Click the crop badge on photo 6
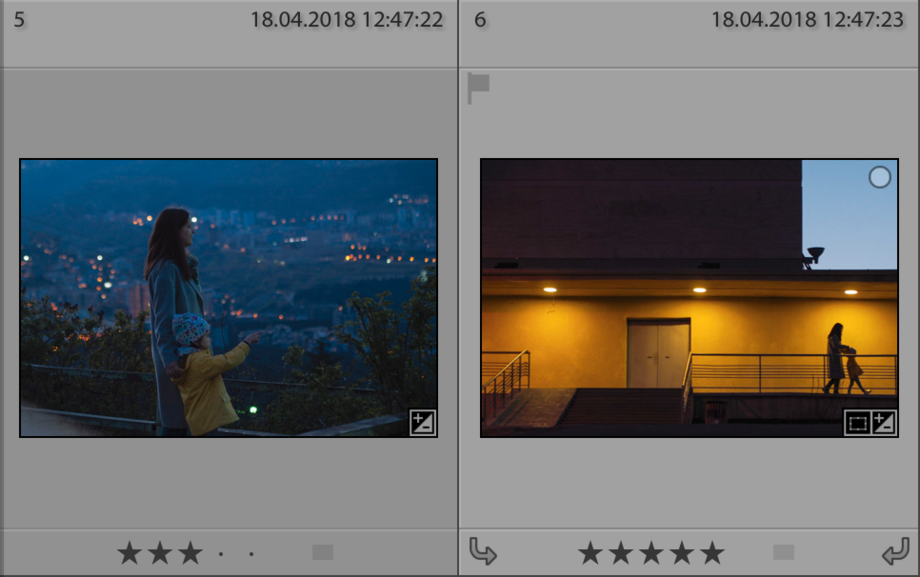The width and height of the screenshot is (920, 577). click(x=857, y=423)
